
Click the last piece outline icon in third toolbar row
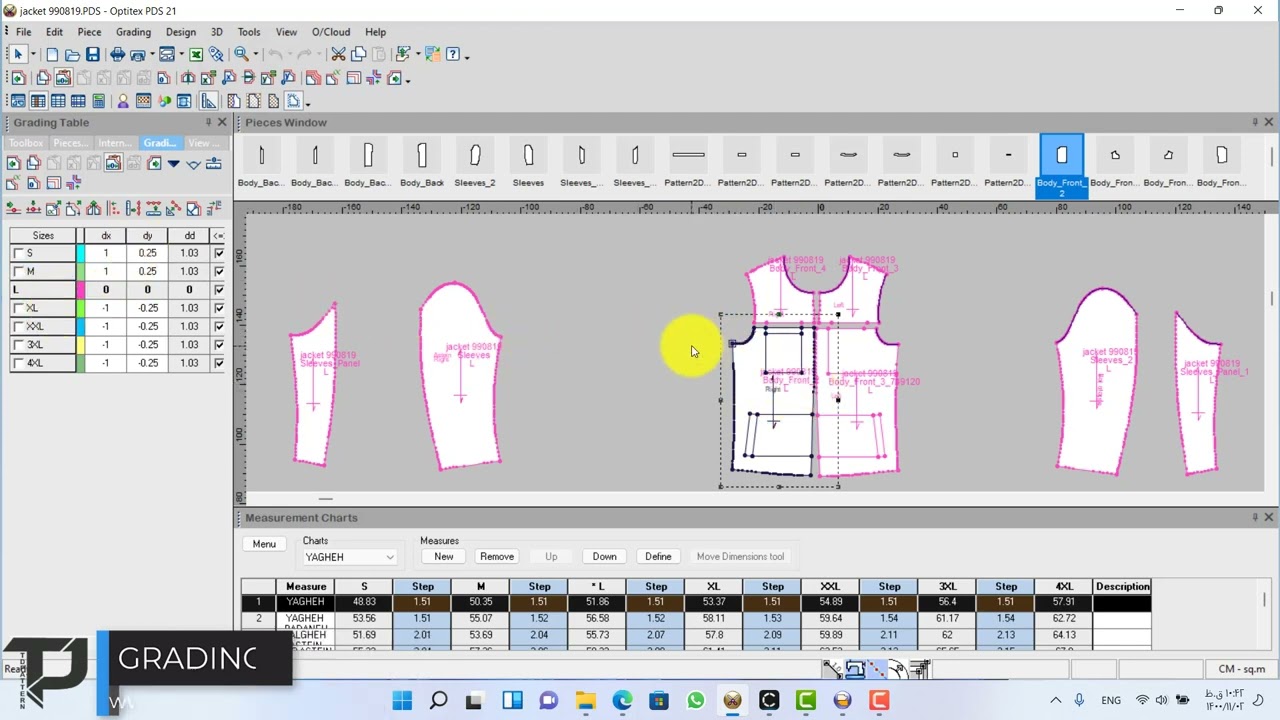point(293,101)
